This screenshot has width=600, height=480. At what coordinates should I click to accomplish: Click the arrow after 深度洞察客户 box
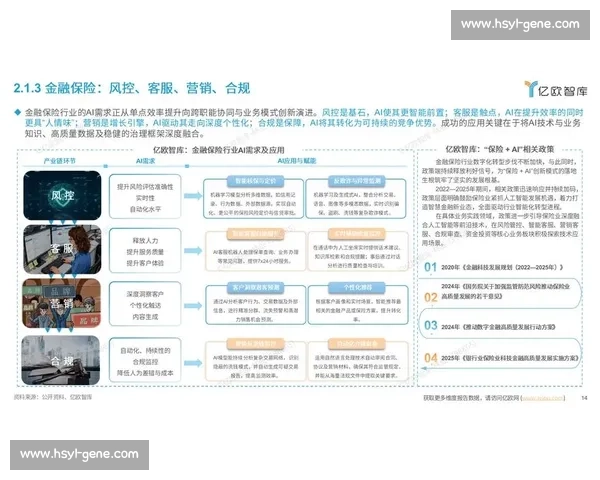(192, 305)
